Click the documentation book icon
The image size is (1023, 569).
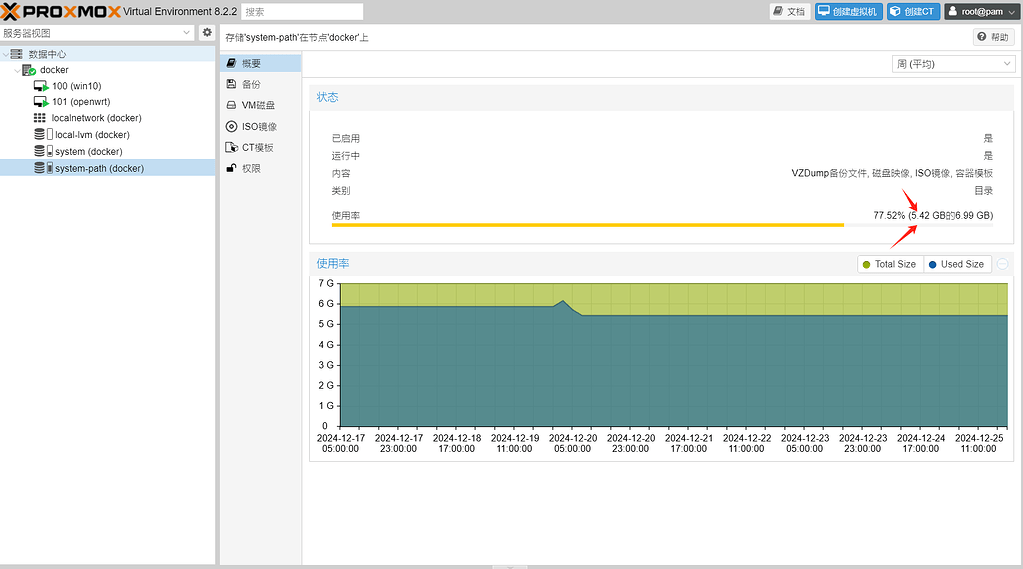pyautogui.click(x=778, y=11)
